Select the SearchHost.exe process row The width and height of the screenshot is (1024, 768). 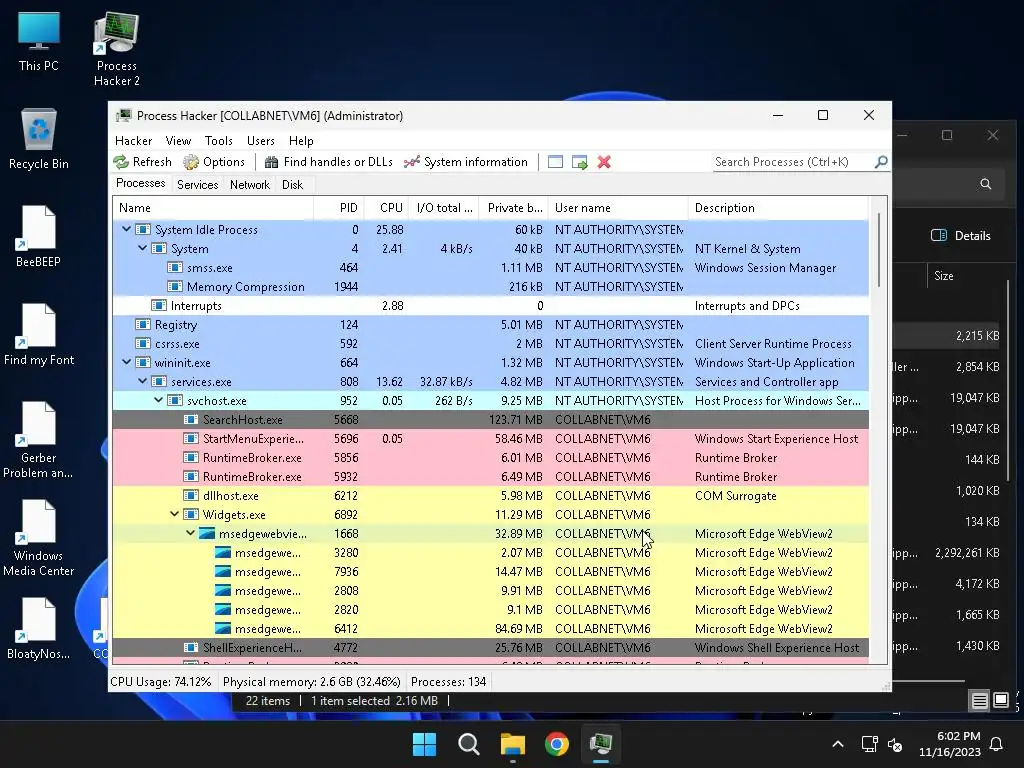490,419
